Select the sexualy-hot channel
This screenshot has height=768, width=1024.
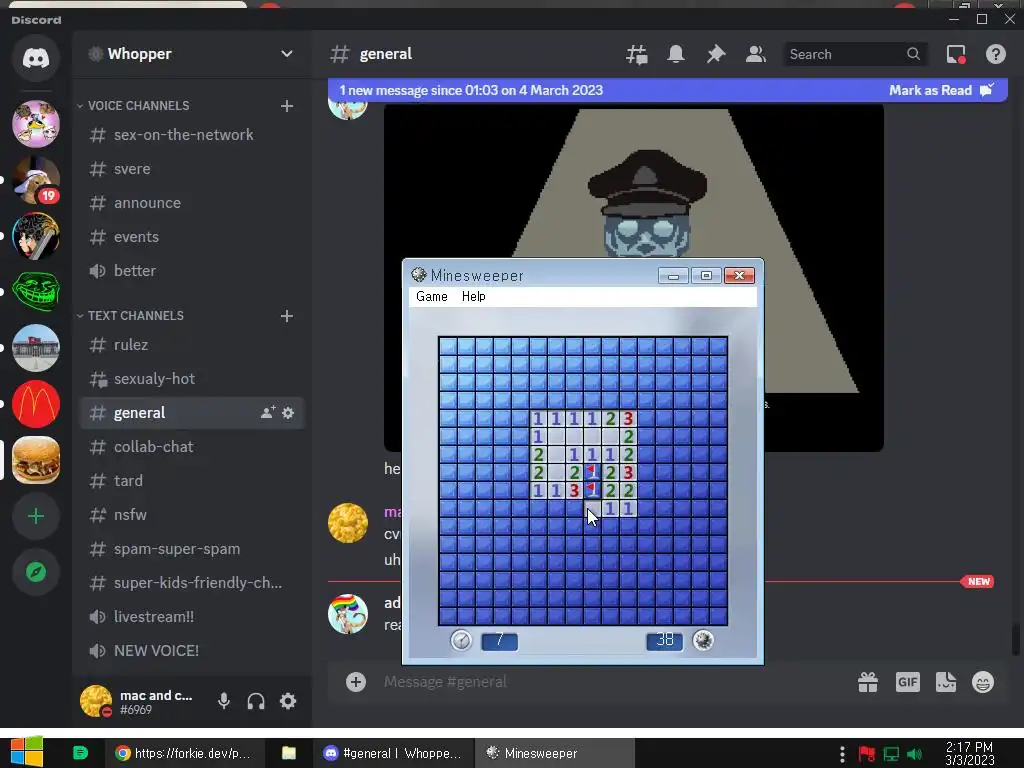tap(192, 378)
